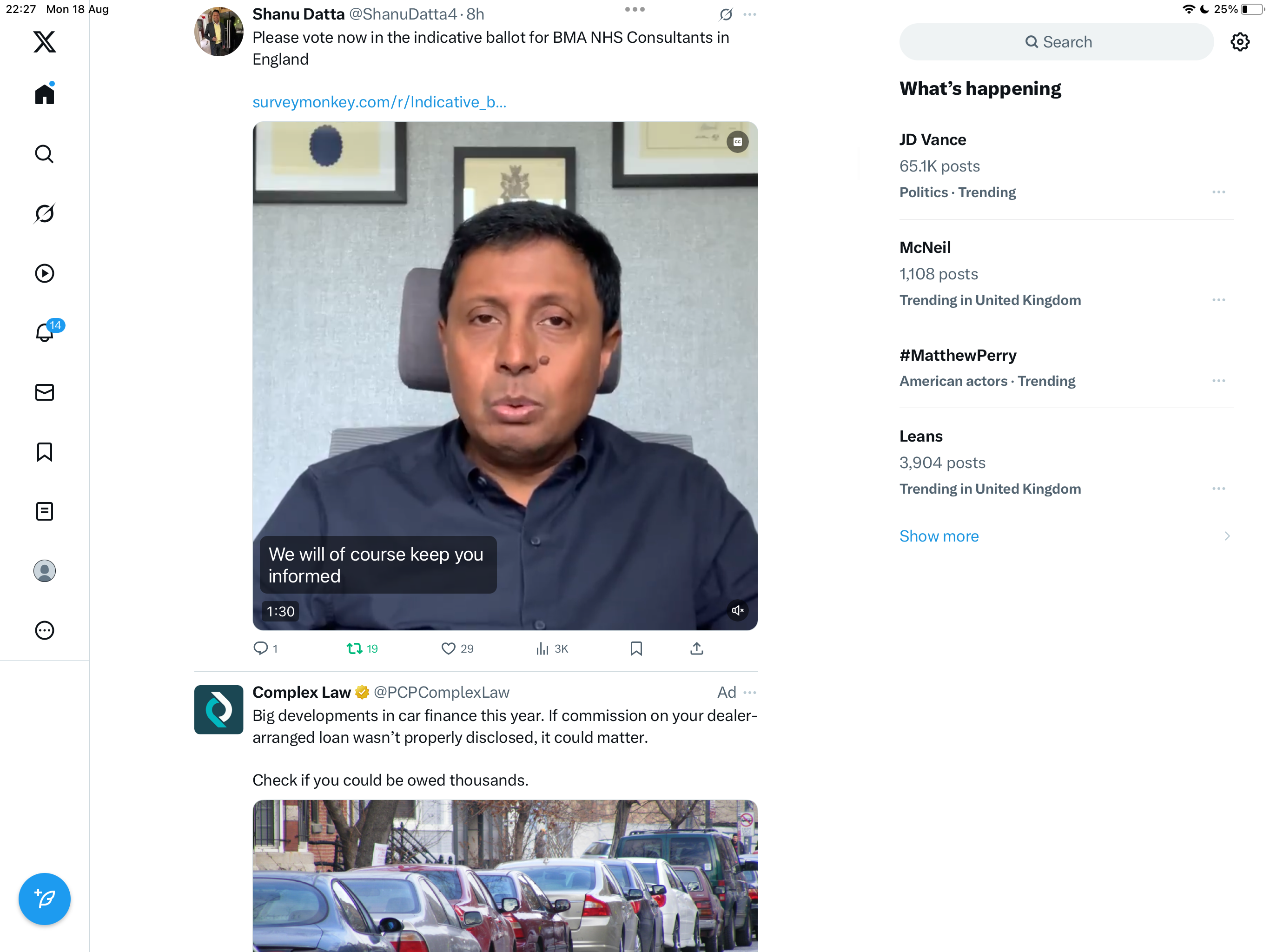Click the compose new post button

point(44,898)
